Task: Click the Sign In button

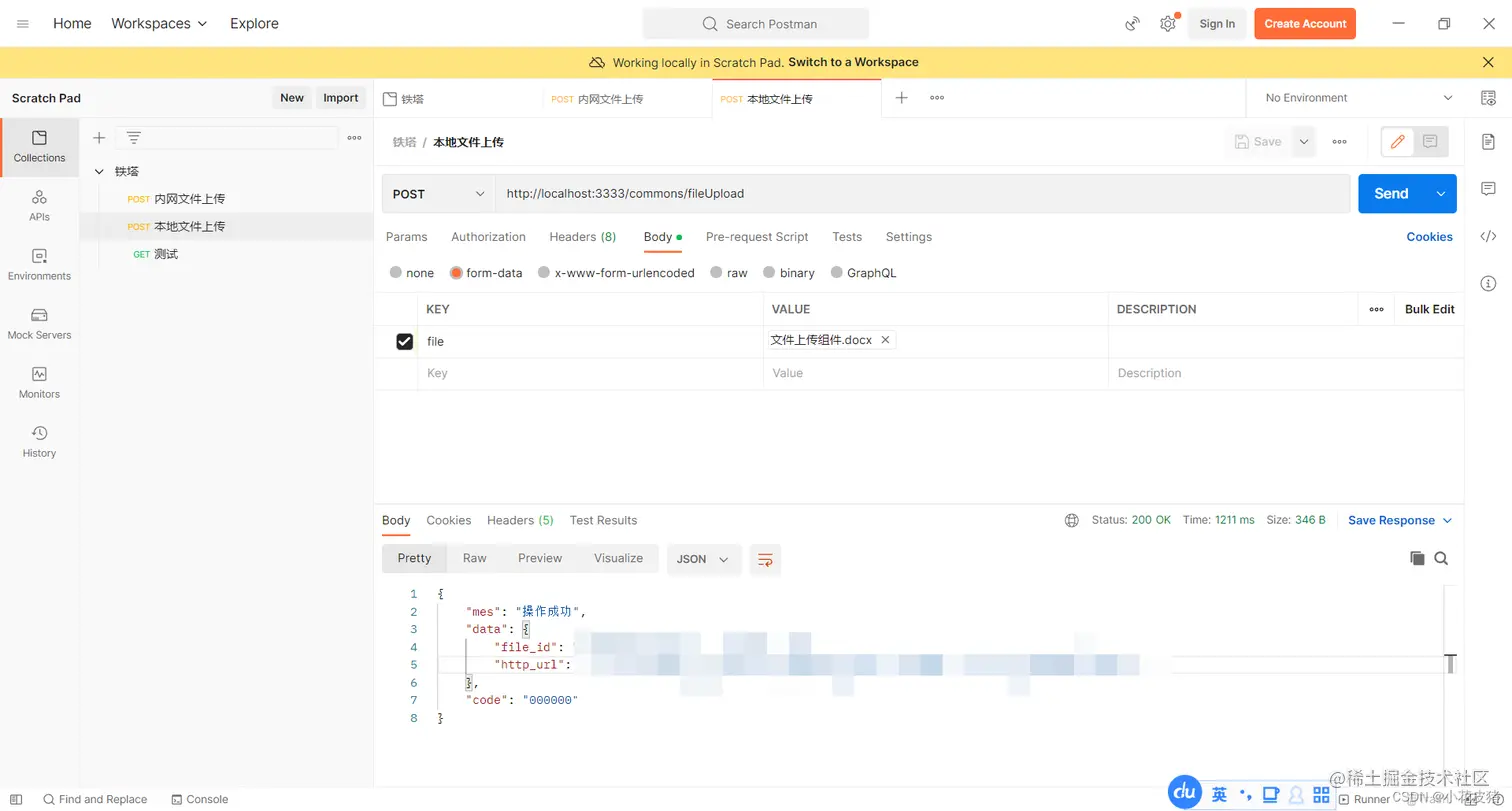Action: click(x=1217, y=24)
